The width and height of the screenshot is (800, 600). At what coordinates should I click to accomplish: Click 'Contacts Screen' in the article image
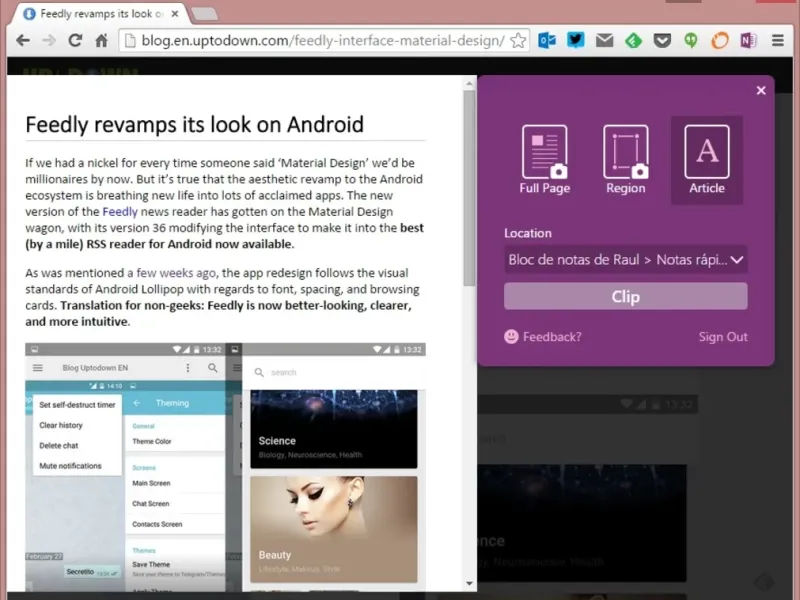[x=157, y=524]
